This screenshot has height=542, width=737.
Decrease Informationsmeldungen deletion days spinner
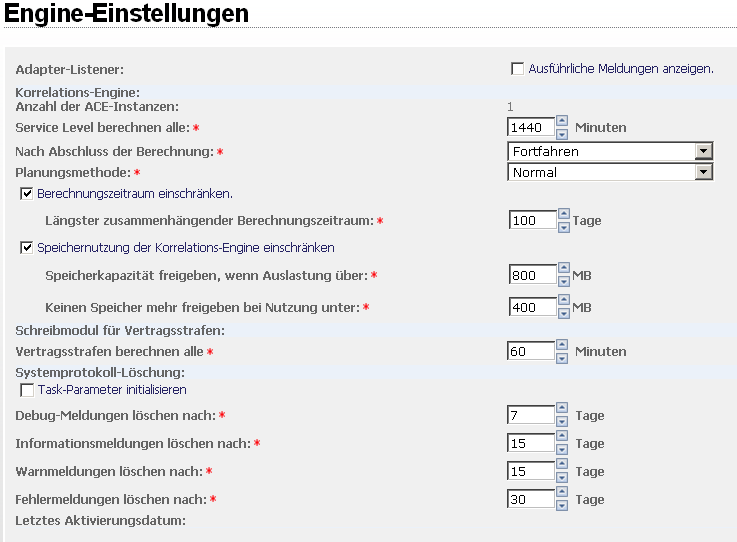pos(563,448)
